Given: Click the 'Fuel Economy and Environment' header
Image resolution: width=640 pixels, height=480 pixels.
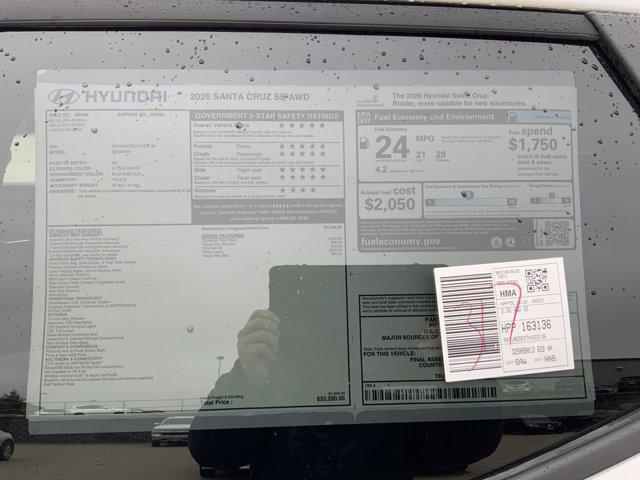Looking at the screenshot, I should coord(434,117).
